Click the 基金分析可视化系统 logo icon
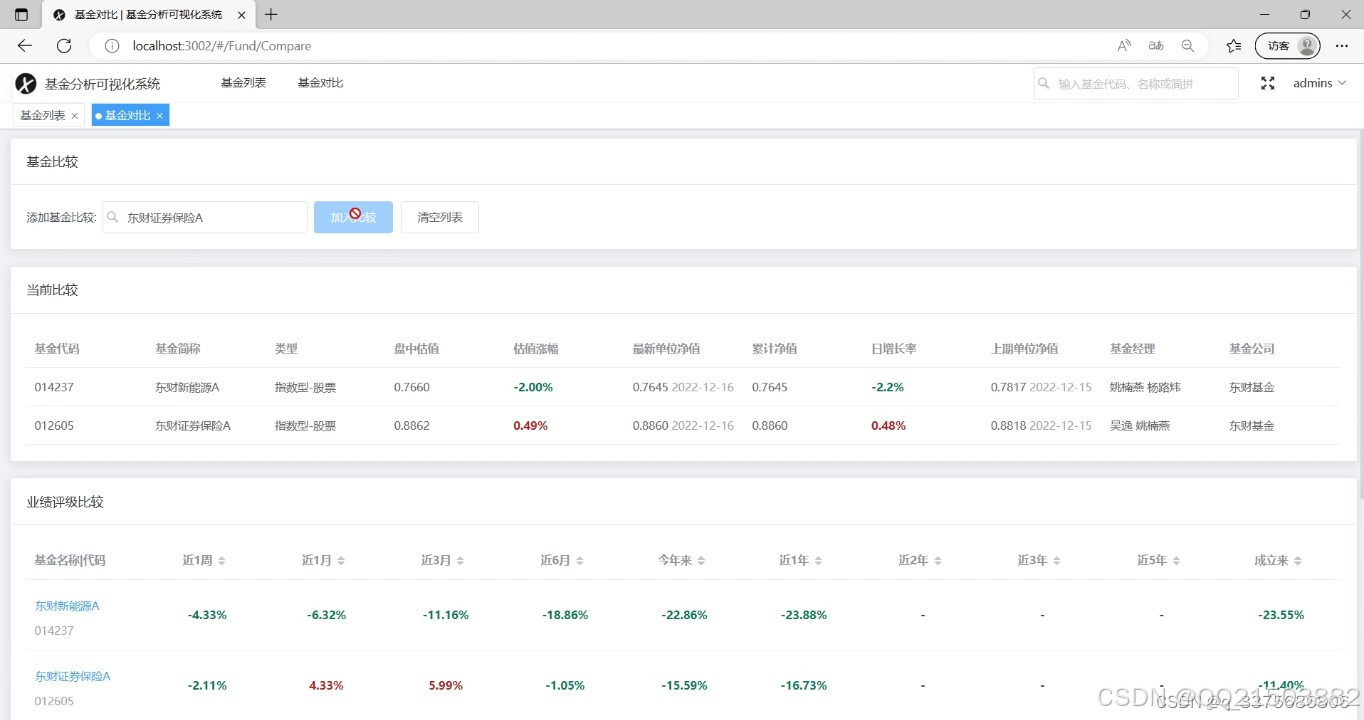The height and width of the screenshot is (720, 1364). coord(25,83)
